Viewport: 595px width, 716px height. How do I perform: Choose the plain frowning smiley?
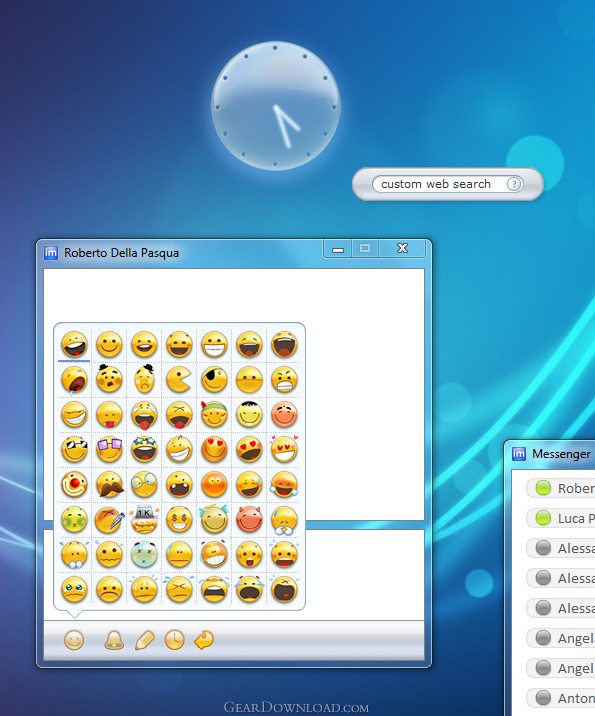109,590
